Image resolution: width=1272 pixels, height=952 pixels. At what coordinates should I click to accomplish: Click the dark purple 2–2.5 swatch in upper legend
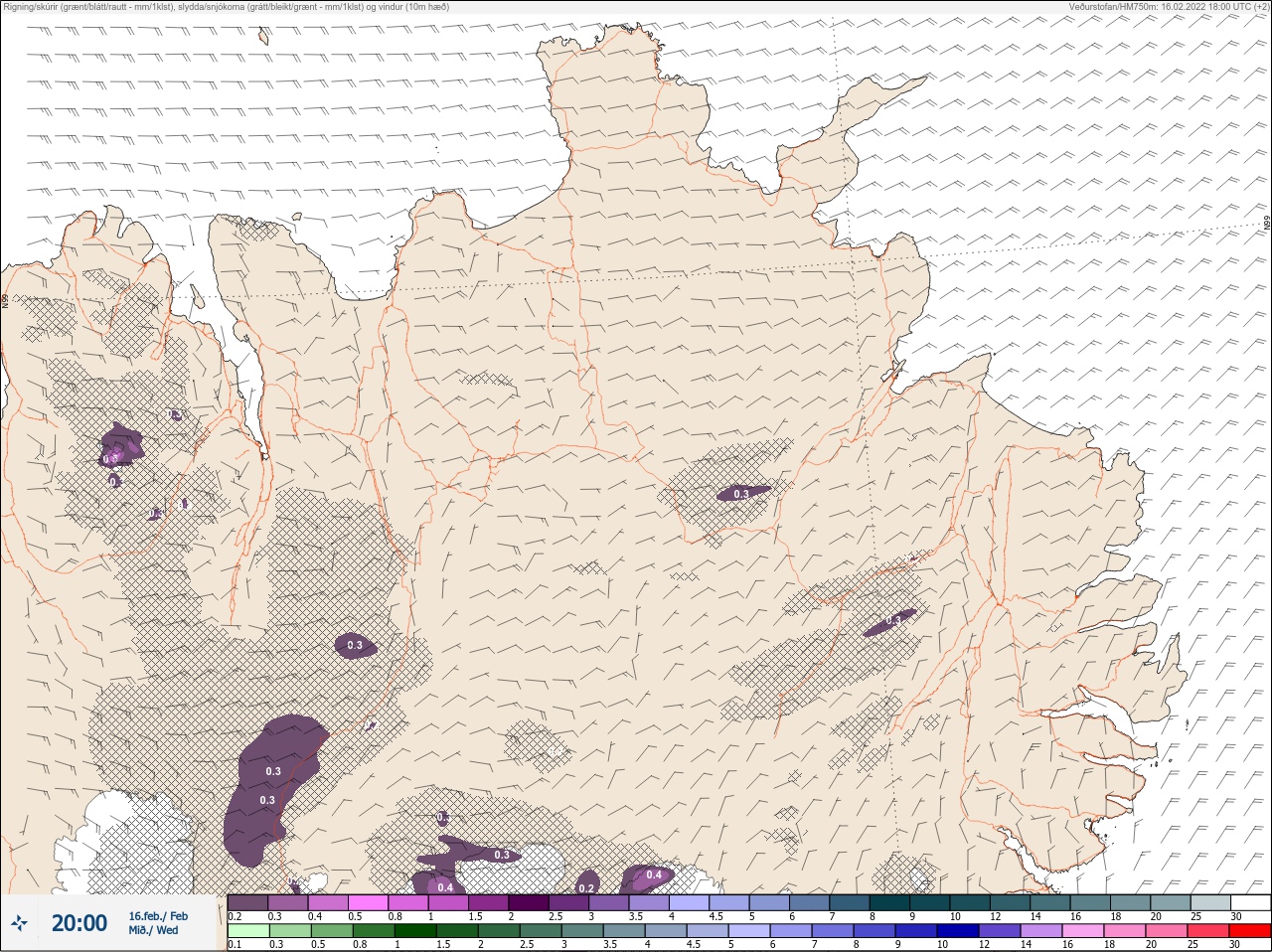pos(529,902)
